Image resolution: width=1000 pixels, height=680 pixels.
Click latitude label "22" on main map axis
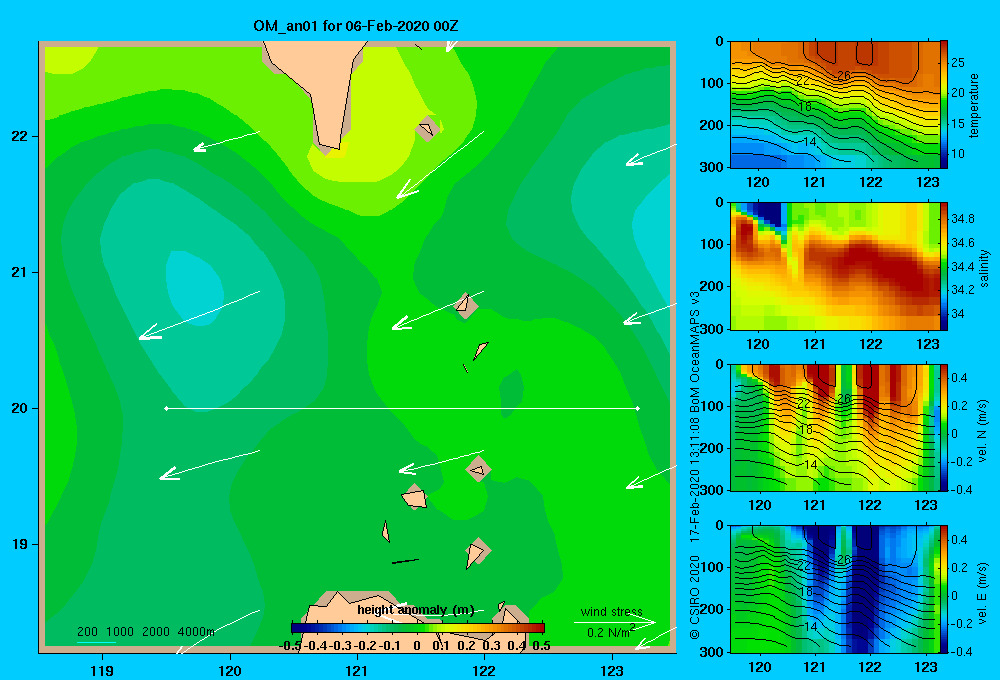point(20,137)
